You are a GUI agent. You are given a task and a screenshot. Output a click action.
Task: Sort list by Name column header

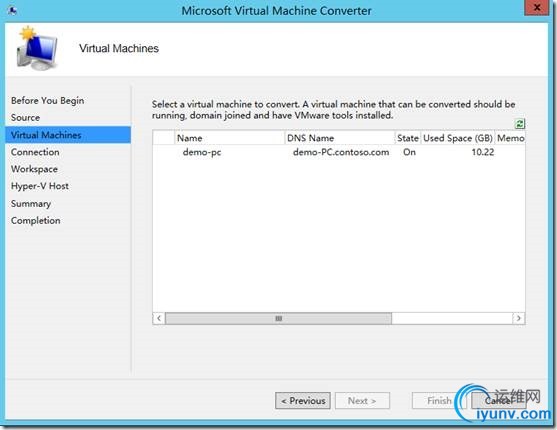[x=230, y=138]
